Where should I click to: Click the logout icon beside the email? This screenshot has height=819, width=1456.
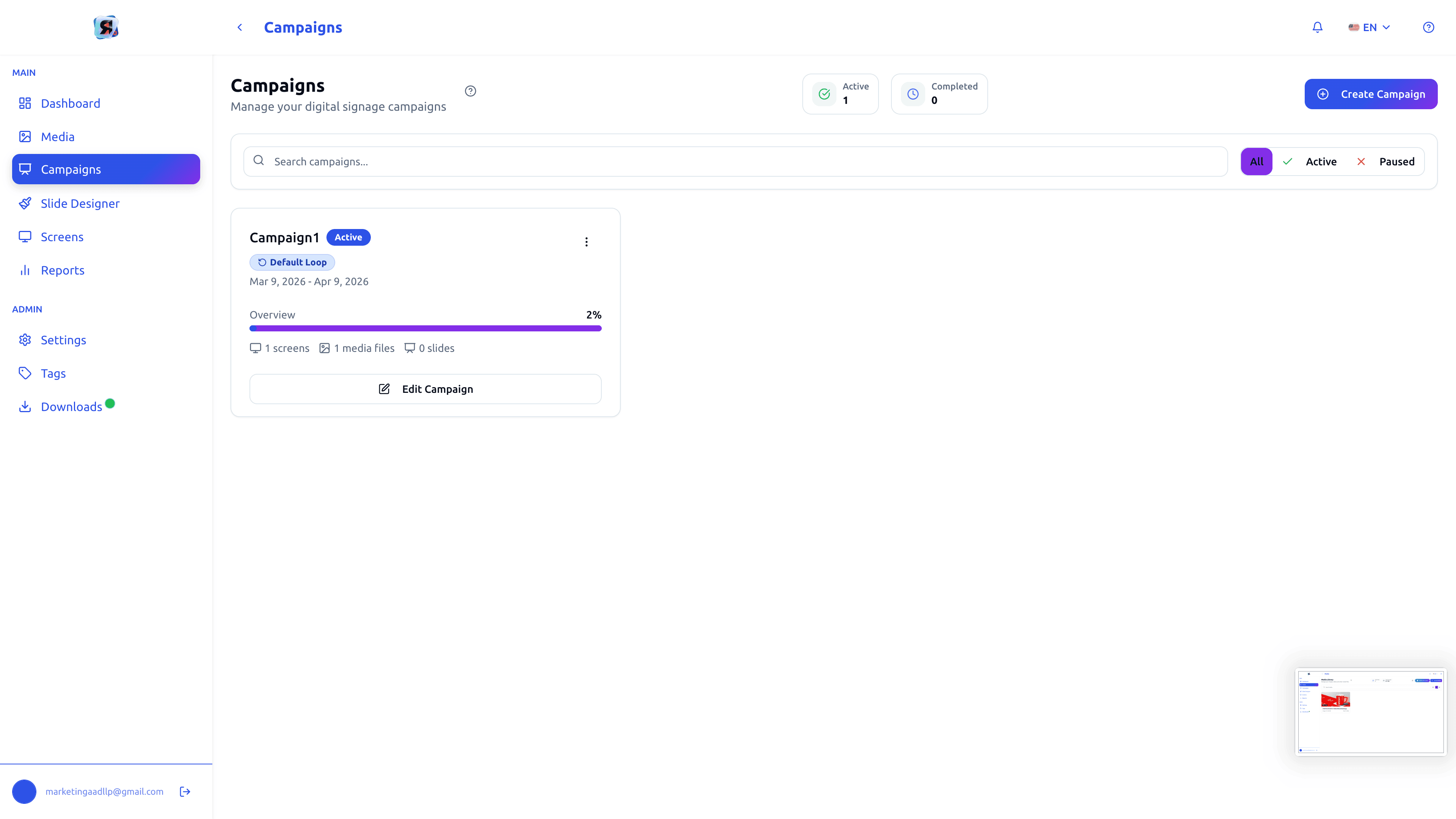click(x=185, y=791)
